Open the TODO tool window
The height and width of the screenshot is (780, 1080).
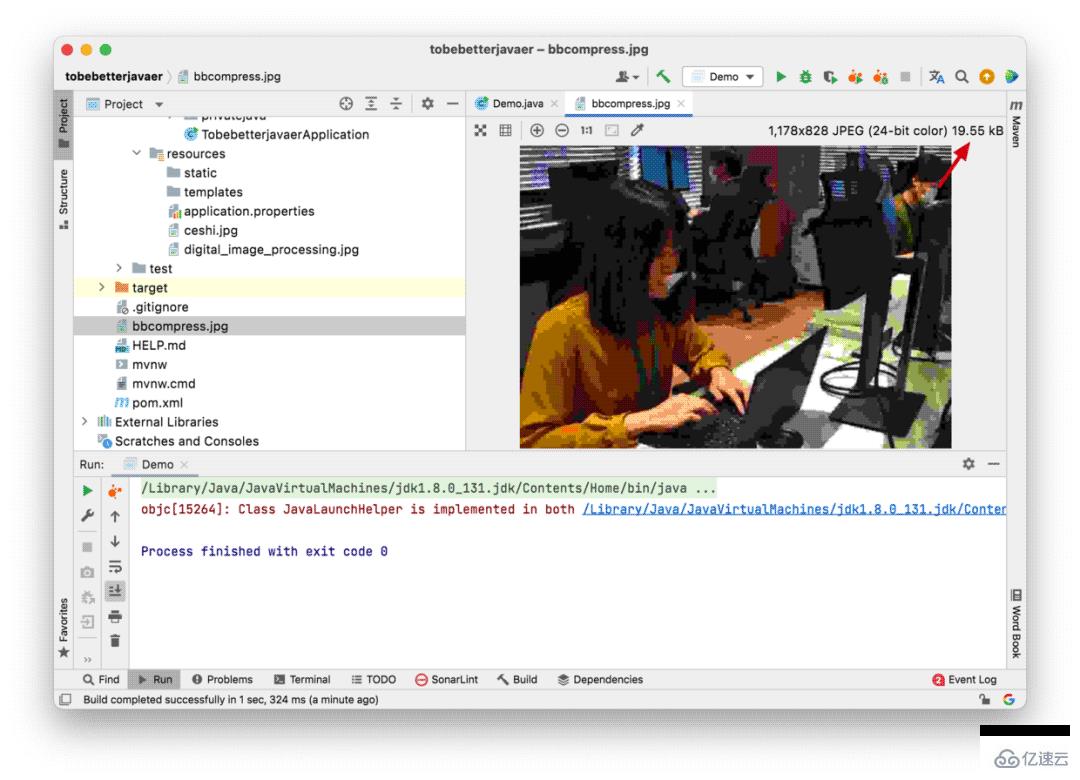coord(374,679)
